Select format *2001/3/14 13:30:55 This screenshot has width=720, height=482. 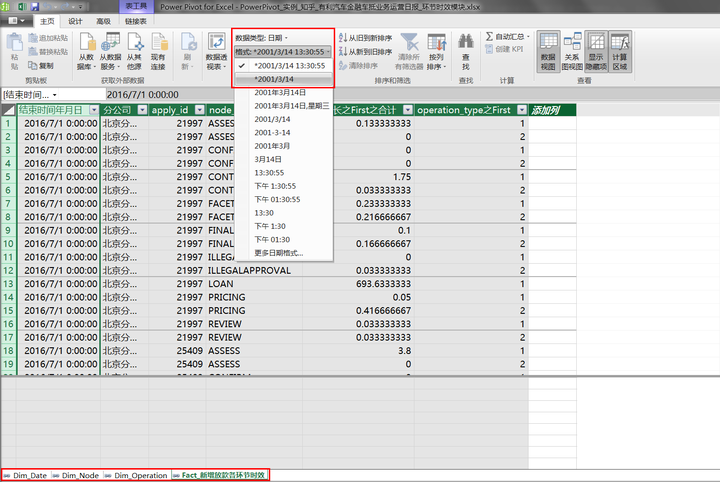(283, 66)
